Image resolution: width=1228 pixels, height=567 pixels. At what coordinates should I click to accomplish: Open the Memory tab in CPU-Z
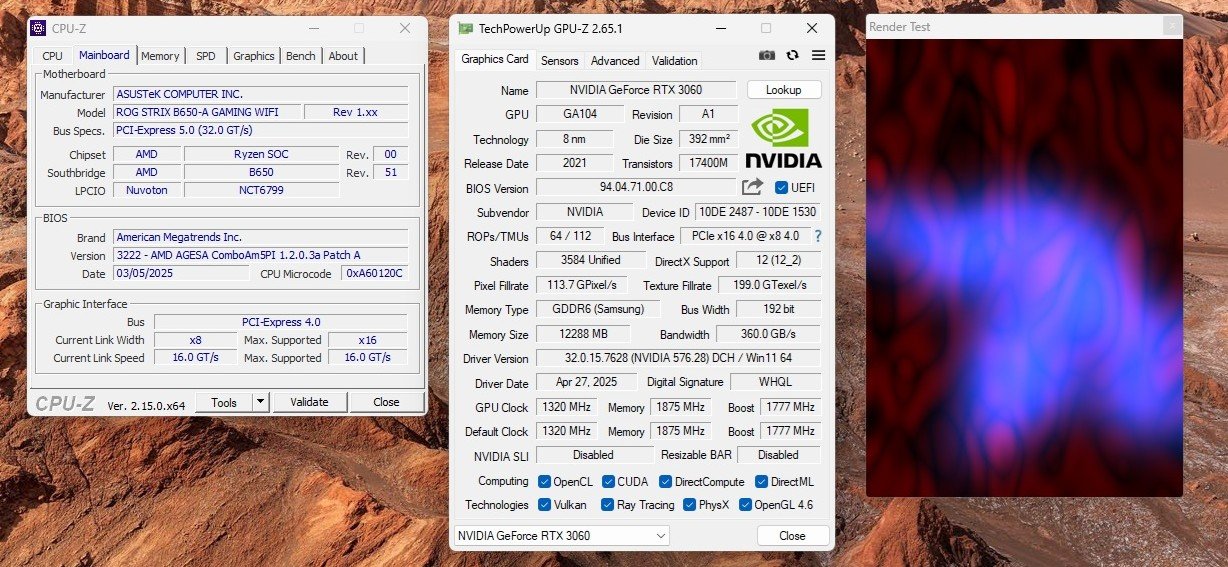(x=160, y=56)
